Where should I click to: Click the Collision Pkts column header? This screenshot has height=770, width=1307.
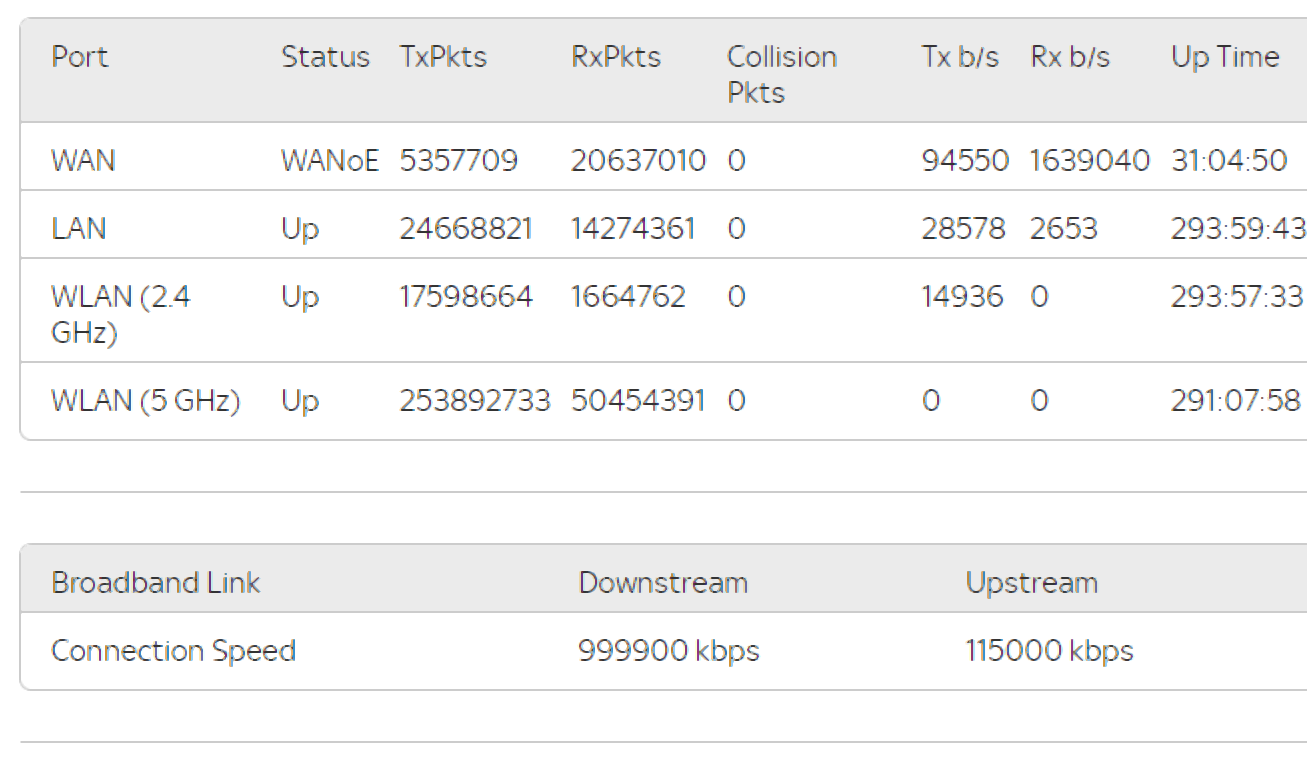click(x=781, y=74)
